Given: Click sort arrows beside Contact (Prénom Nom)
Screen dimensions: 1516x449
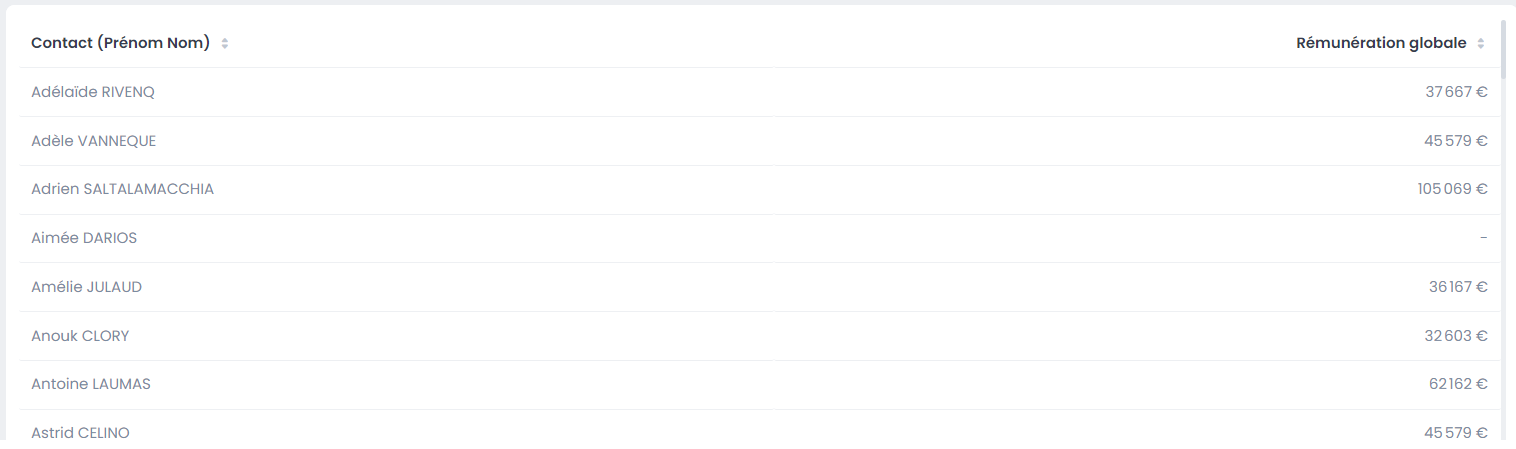Looking at the screenshot, I should tap(225, 44).
